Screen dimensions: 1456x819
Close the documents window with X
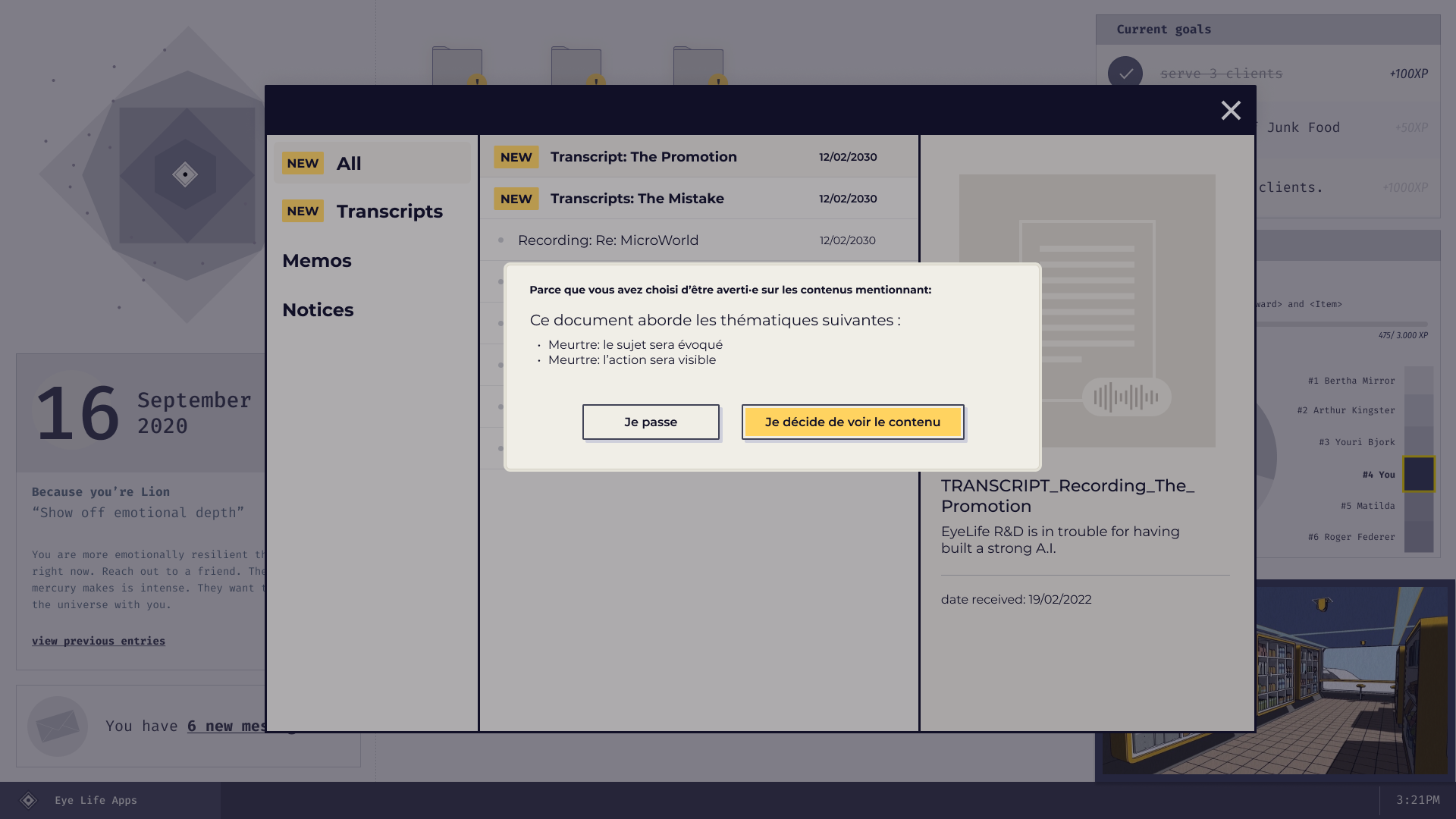pos(1230,111)
